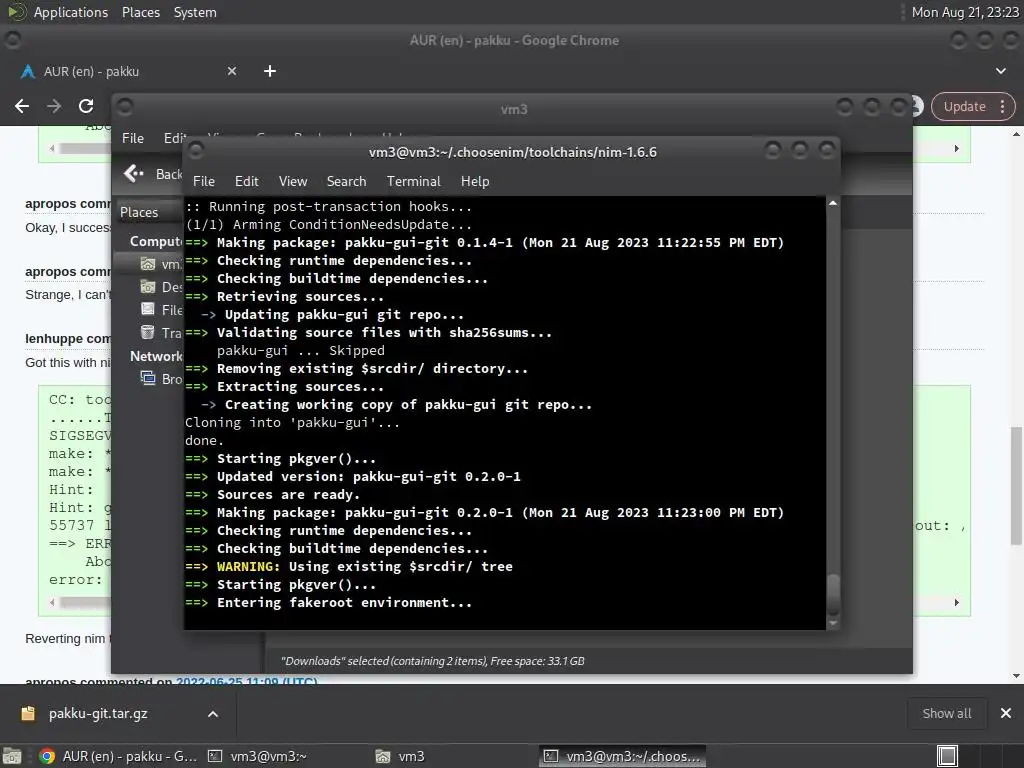Click right arrow of lower code block scrollbar
The width and height of the screenshot is (1024, 768).
[x=957, y=602]
